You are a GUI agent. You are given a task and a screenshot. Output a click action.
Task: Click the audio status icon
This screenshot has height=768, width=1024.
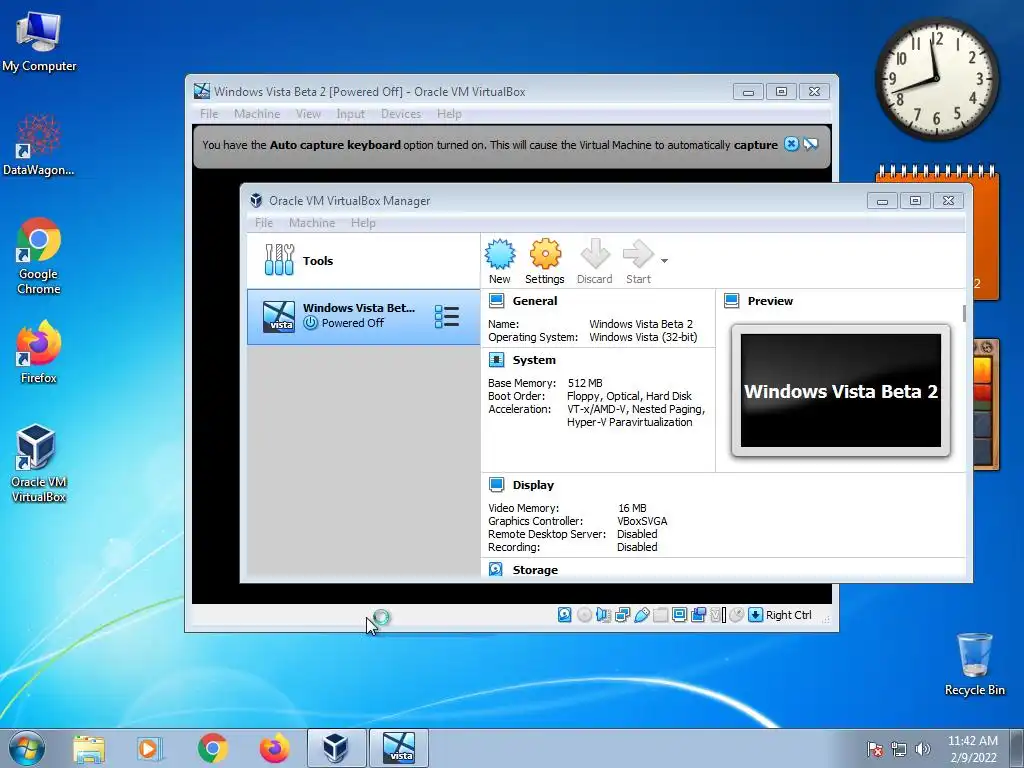point(603,615)
